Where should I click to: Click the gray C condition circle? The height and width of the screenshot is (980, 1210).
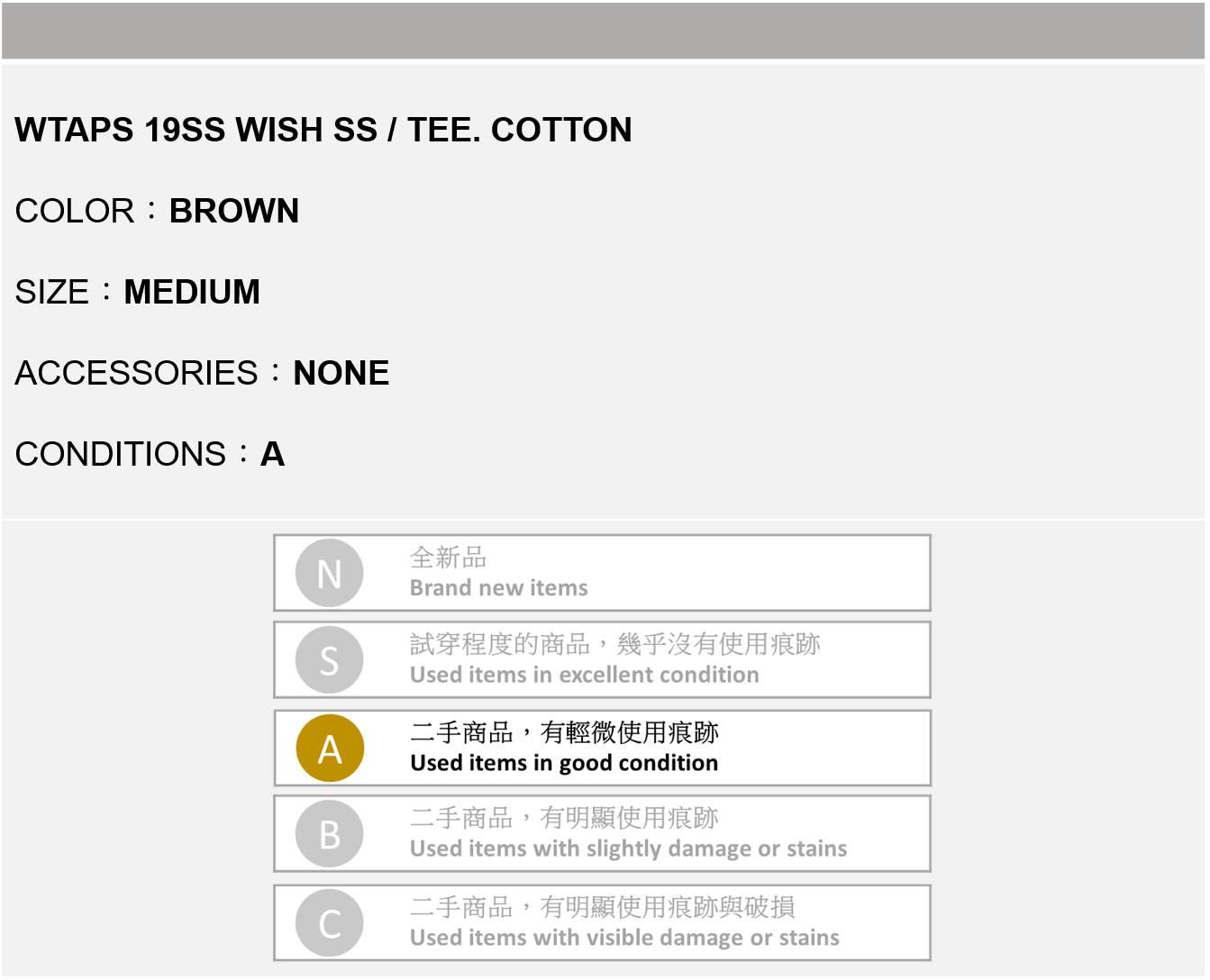click(x=330, y=923)
